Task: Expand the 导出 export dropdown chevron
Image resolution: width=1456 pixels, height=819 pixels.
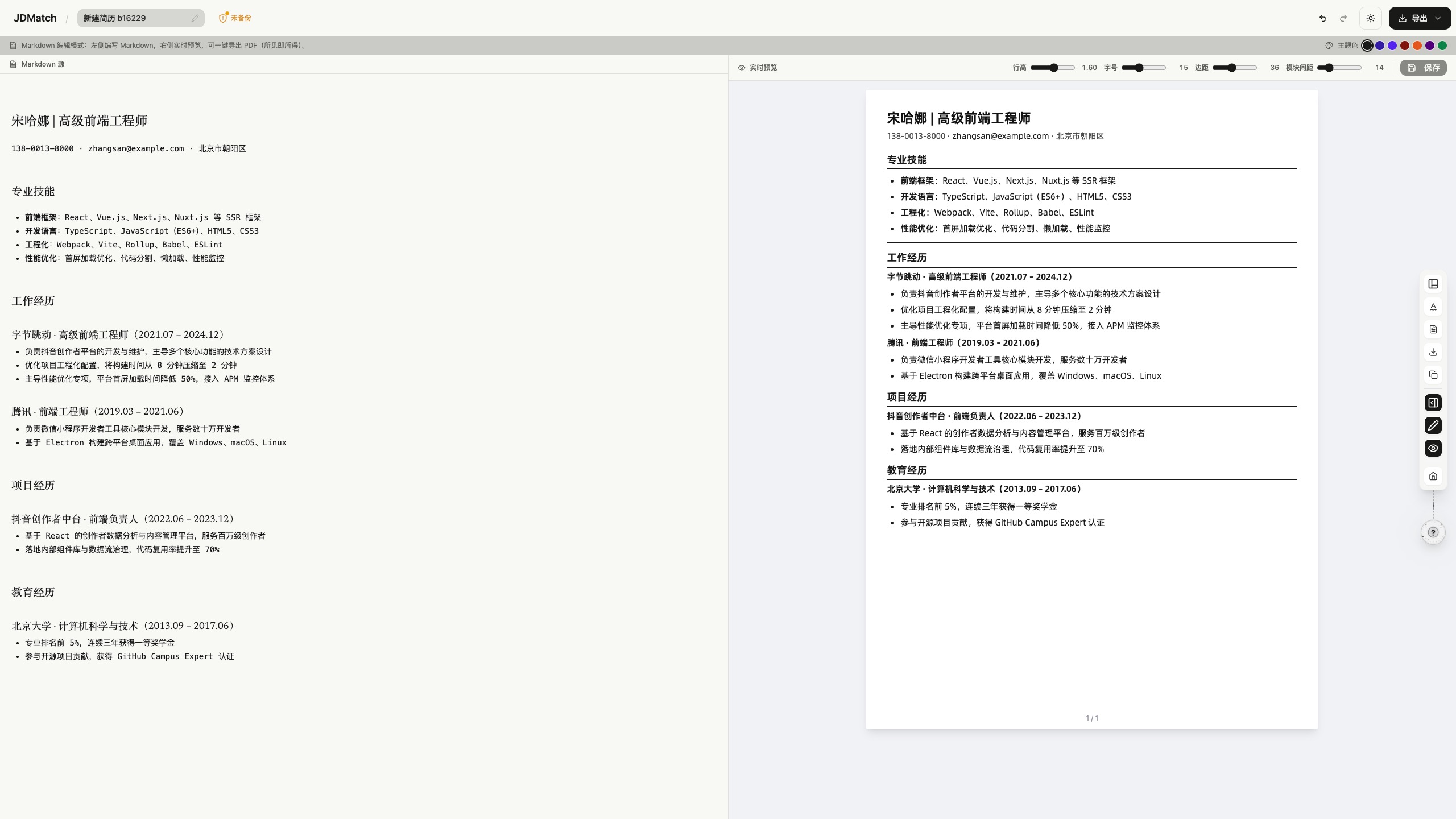Action: (x=1438, y=18)
